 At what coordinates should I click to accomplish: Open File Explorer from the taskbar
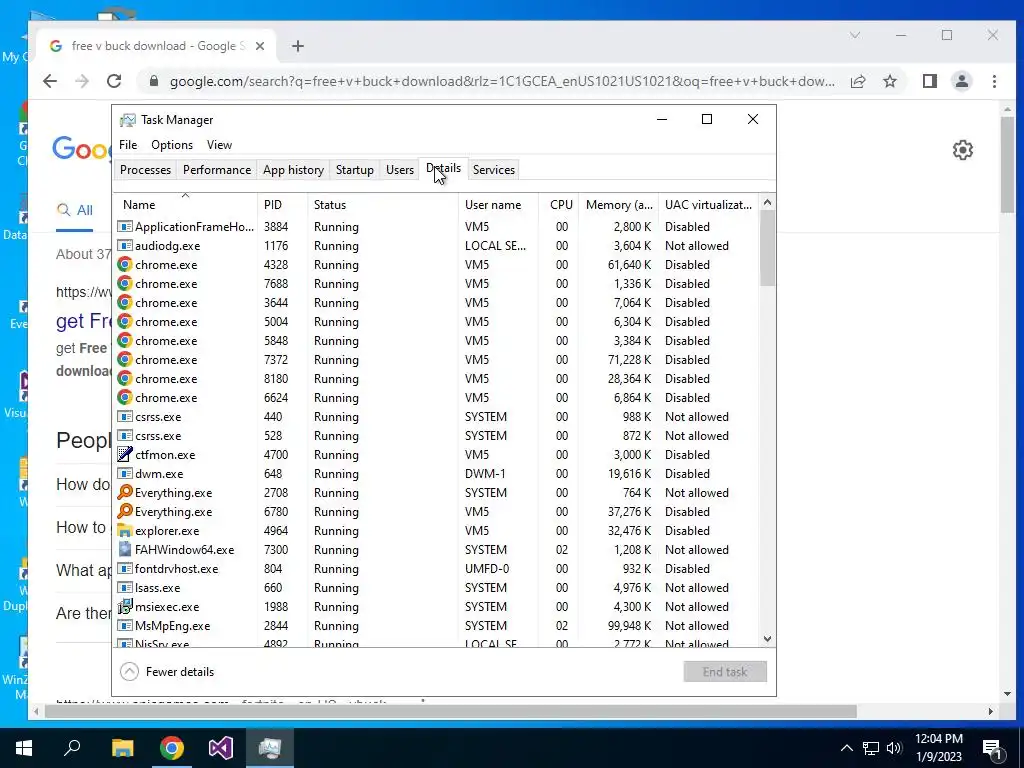tap(122, 748)
